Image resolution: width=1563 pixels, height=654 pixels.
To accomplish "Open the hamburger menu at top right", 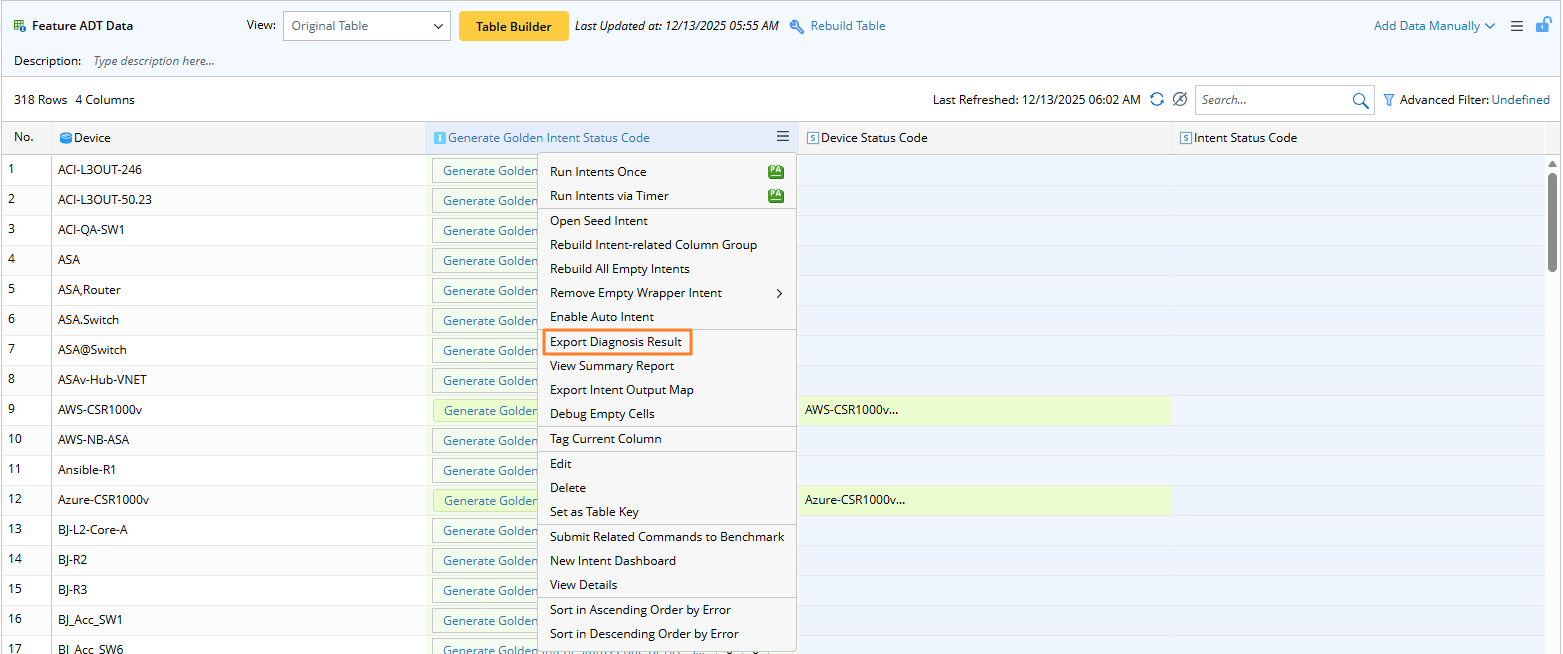I will [x=1517, y=26].
